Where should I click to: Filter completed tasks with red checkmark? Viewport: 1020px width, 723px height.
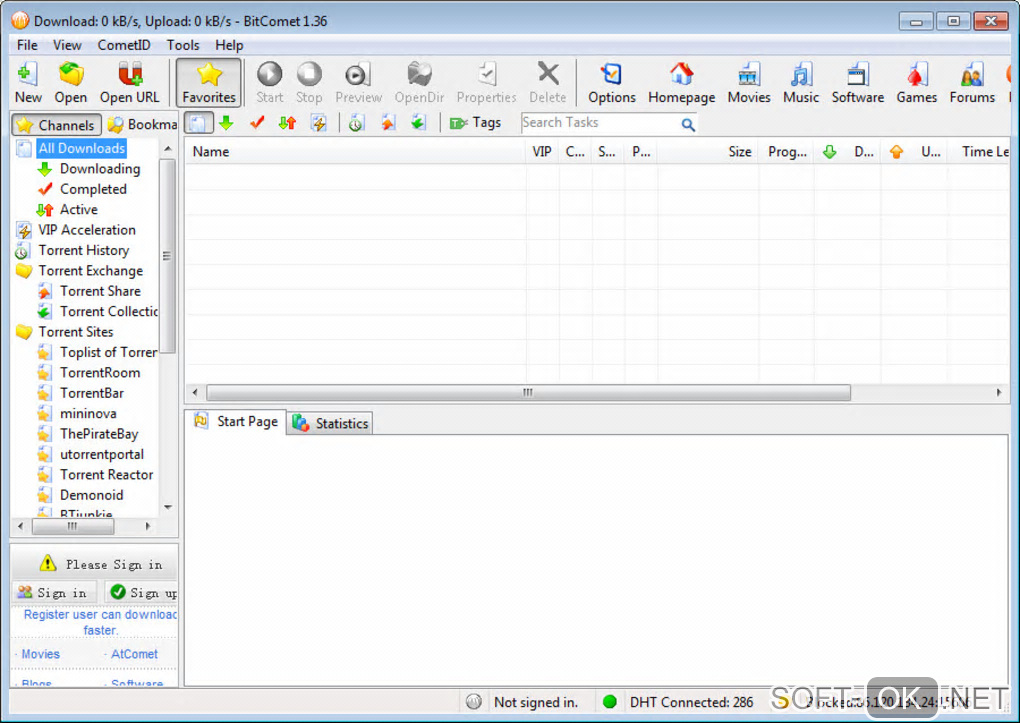click(x=257, y=123)
